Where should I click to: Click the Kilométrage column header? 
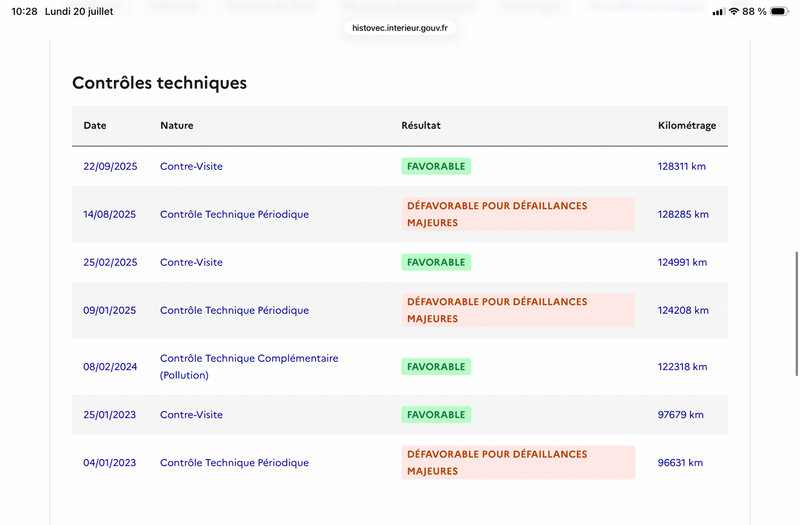(x=687, y=126)
